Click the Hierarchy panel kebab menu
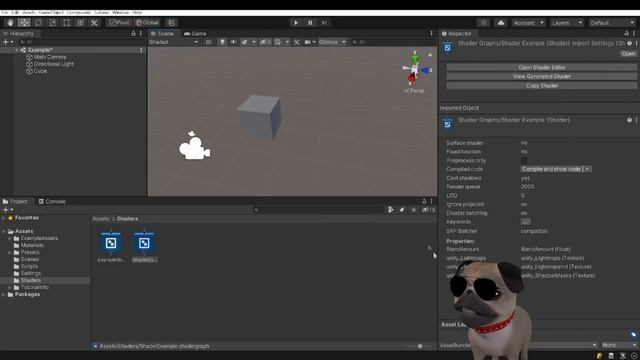 (x=141, y=33)
